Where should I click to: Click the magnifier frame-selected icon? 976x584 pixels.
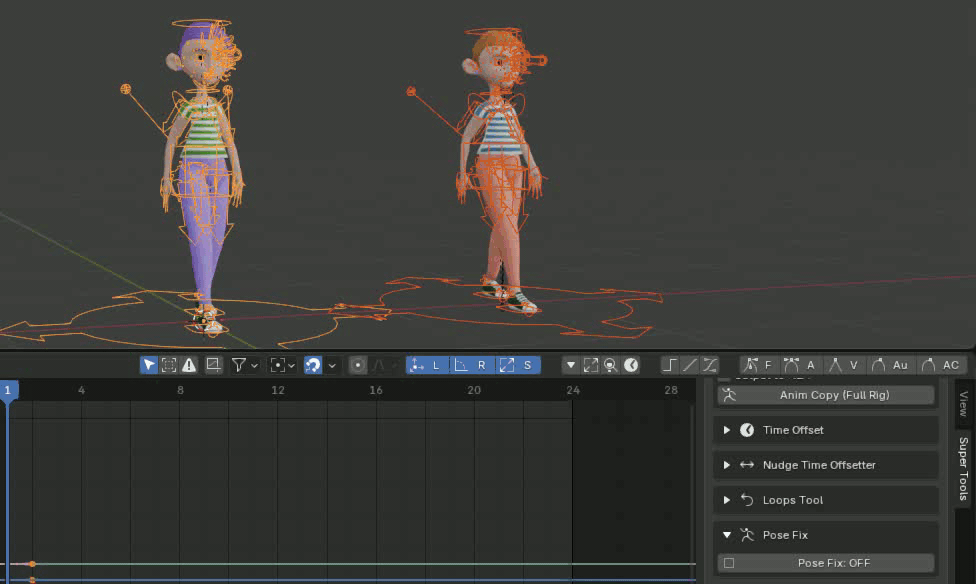611,365
